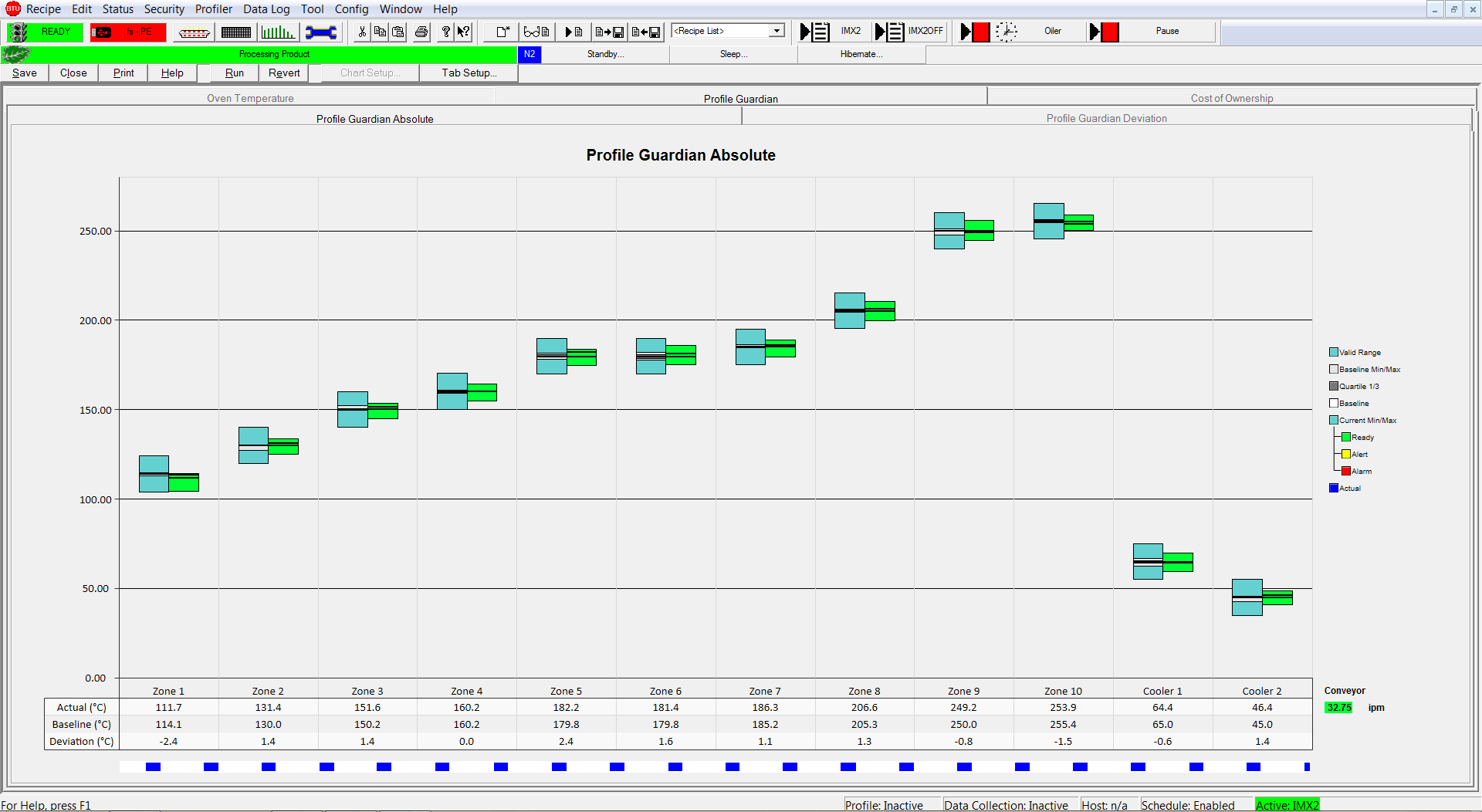Screen dimensions: 1482x812
Task: Open Tab Setup dialog
Action: (469, 73)
